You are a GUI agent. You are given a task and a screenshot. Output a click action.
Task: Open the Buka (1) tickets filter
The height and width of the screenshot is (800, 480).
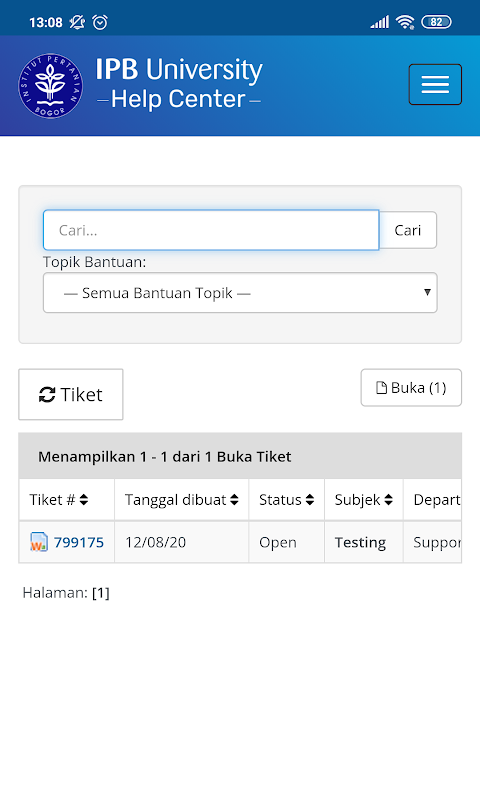[x=411, y=388]
